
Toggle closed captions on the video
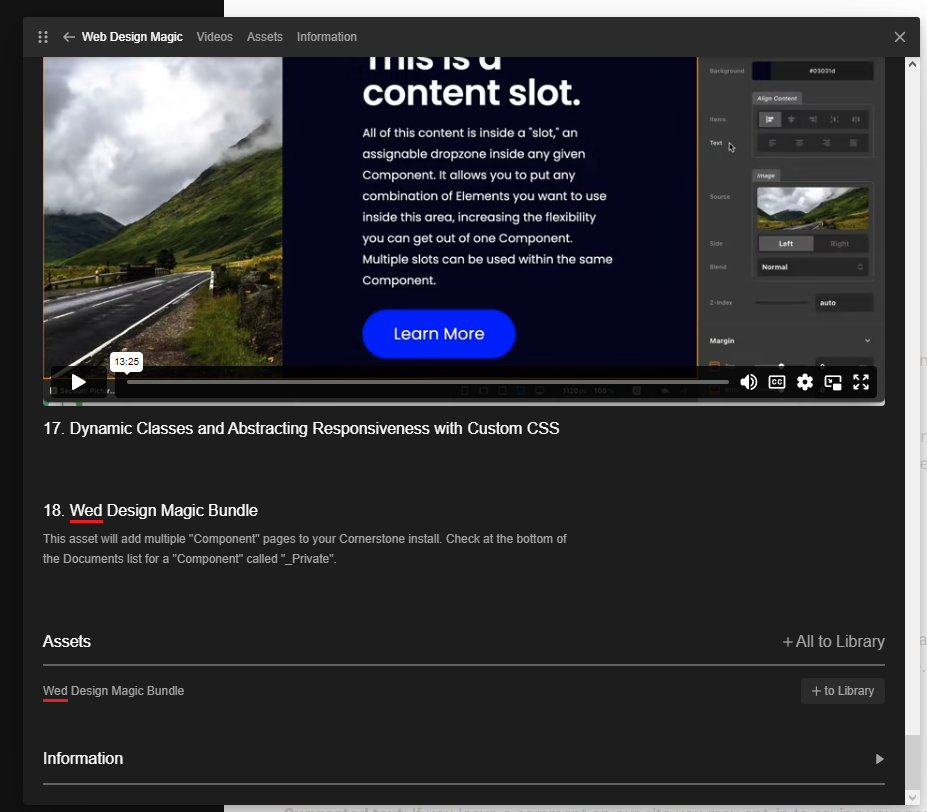pyautogui.click(x=777, y=382)
